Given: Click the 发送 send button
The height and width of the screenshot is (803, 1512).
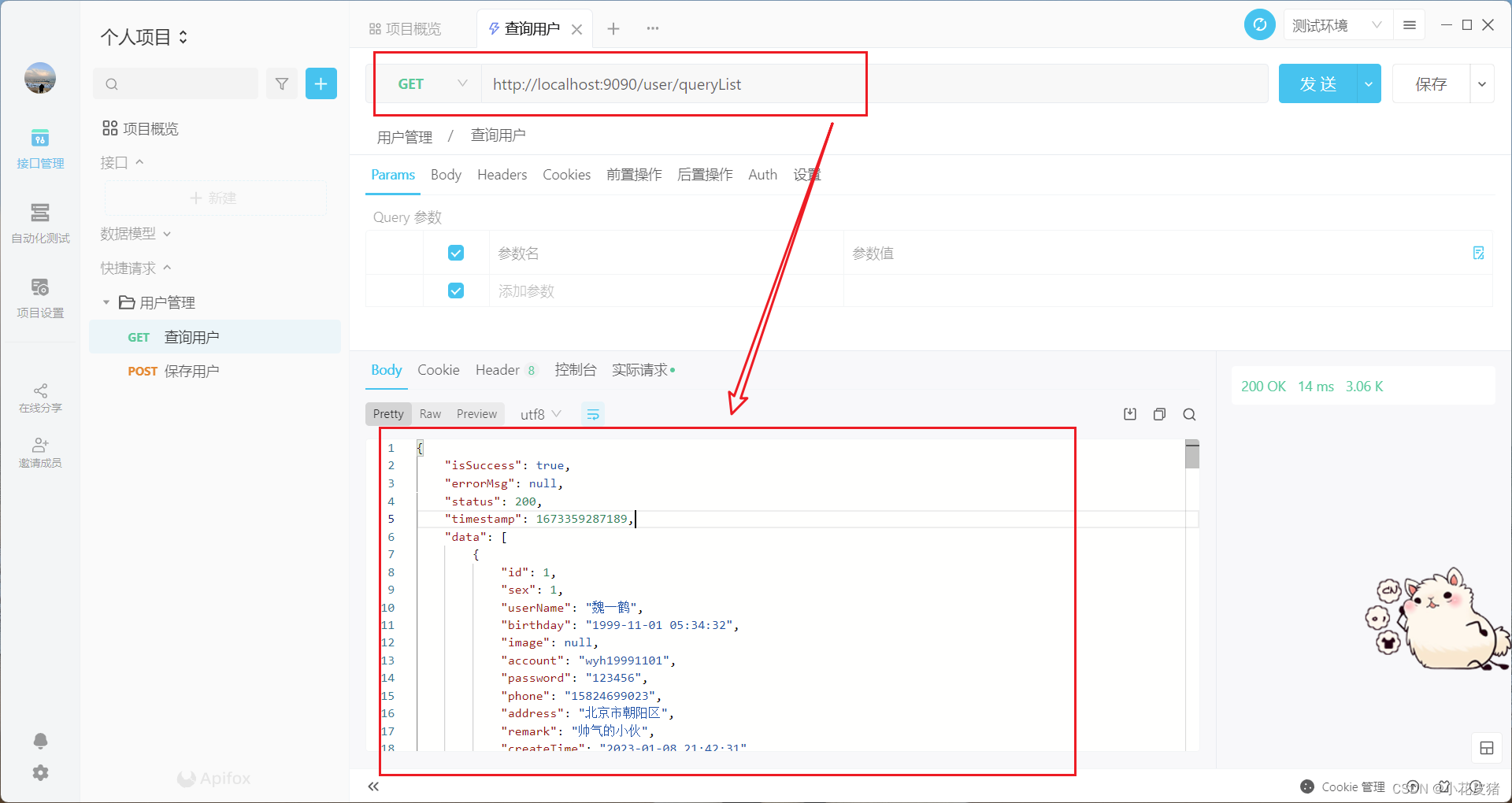Looking at the screenshot, I should (1317, 83).
